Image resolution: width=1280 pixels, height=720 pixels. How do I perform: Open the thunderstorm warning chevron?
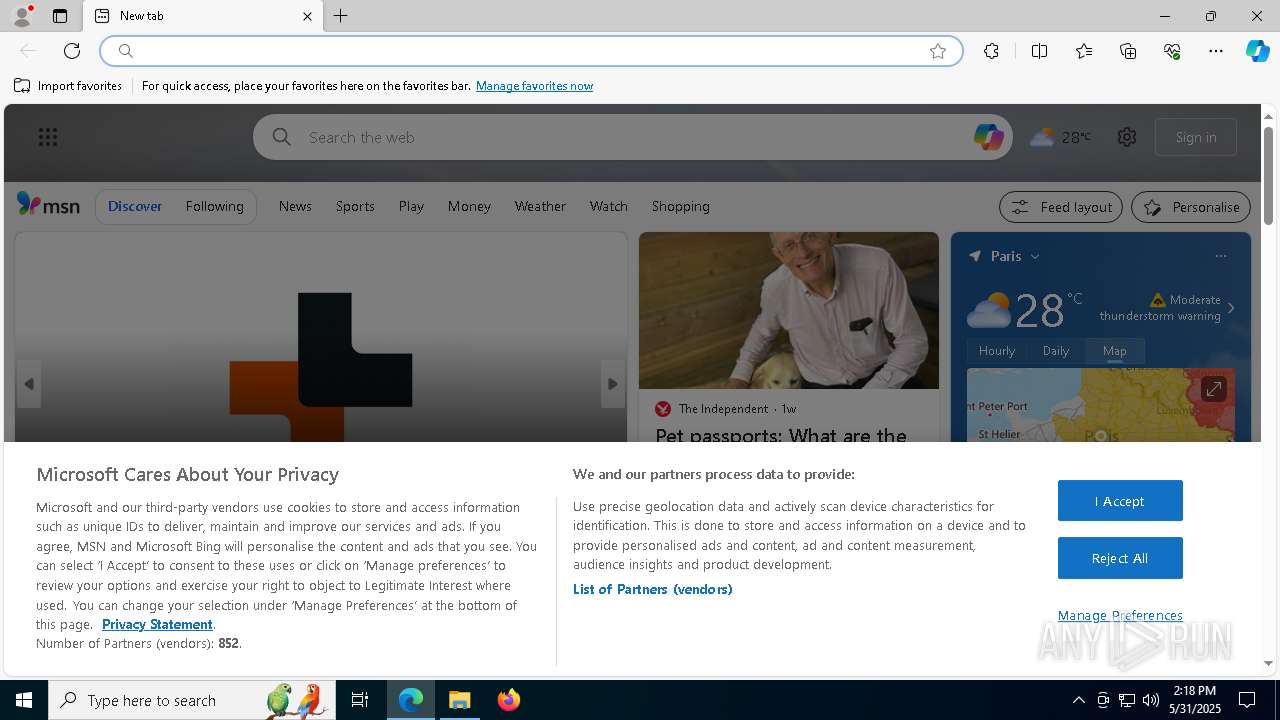tap(1231, 308)
